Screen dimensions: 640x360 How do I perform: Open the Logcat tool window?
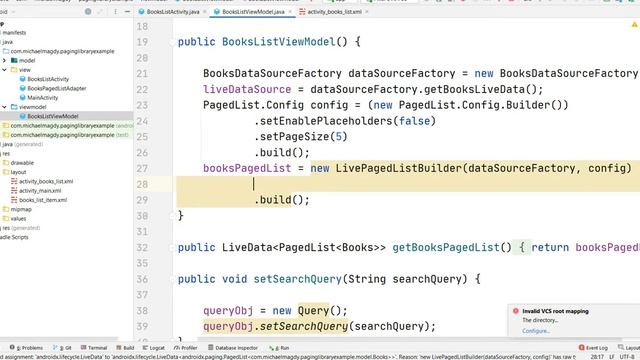(x=153, y=348)
